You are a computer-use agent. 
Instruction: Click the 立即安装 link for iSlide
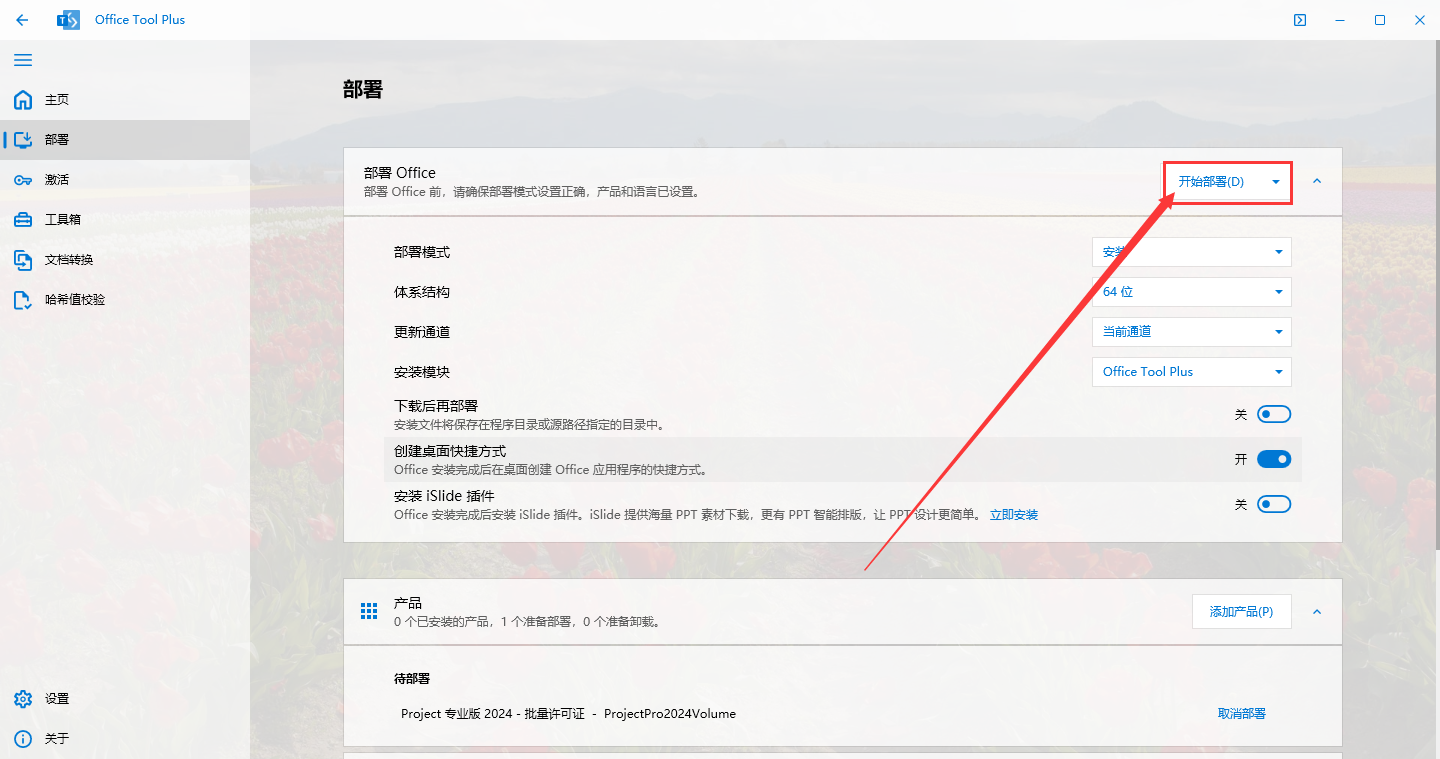1014,514
